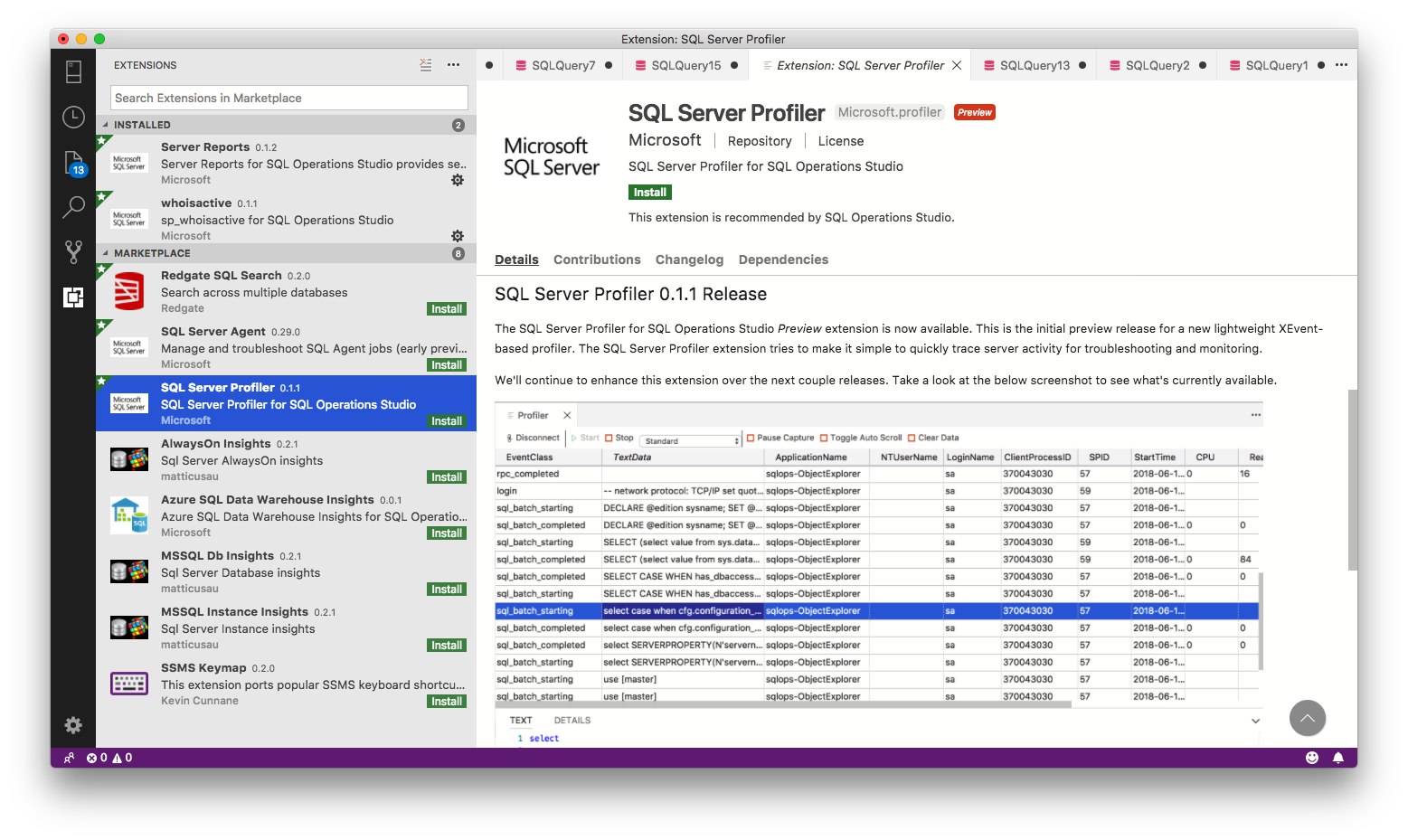This screenshot has width=1408, height=840.
Task: Click the MSSQL Db Insights extension icon
Action: pyautogui.click(x=129, y=571)
